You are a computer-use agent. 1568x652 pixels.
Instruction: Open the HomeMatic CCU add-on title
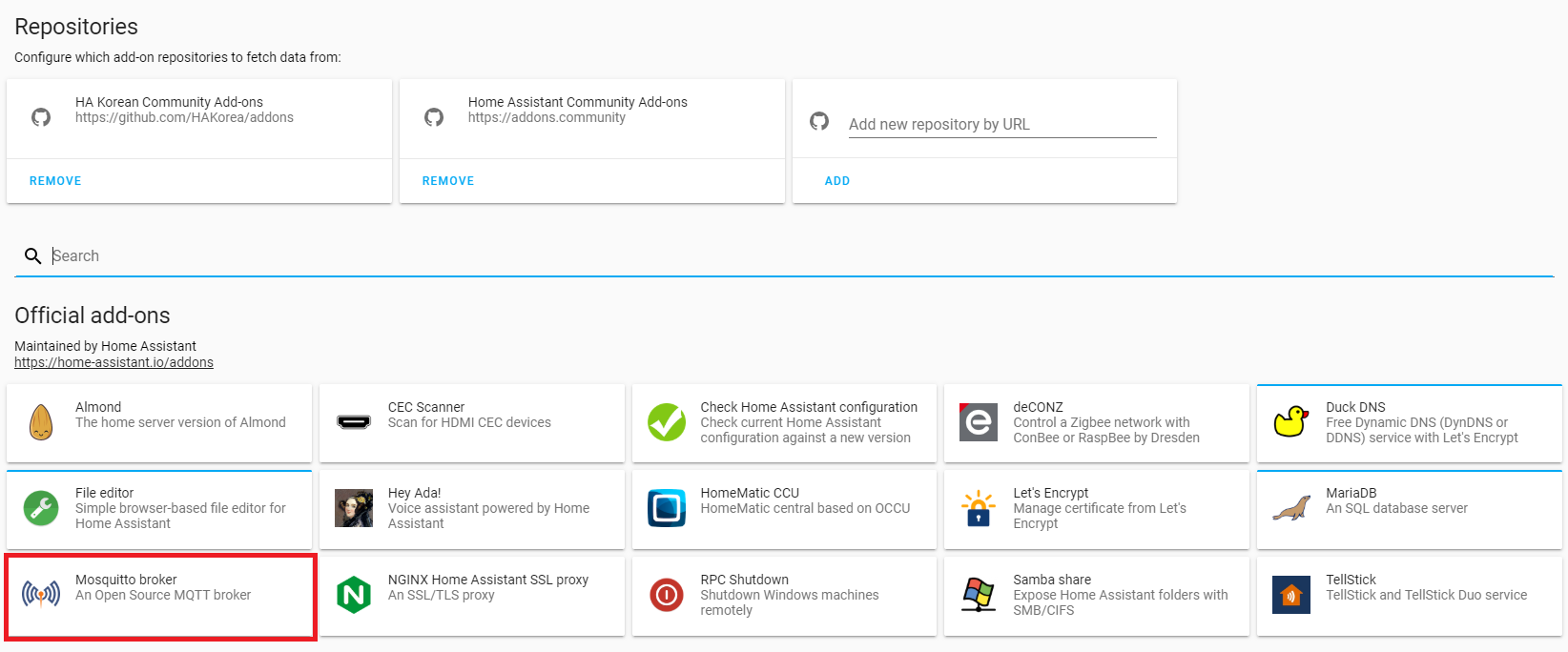(750, 493)
